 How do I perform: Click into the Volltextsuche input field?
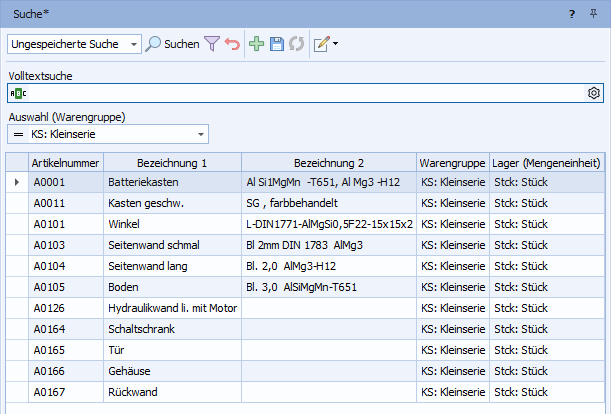300,93
